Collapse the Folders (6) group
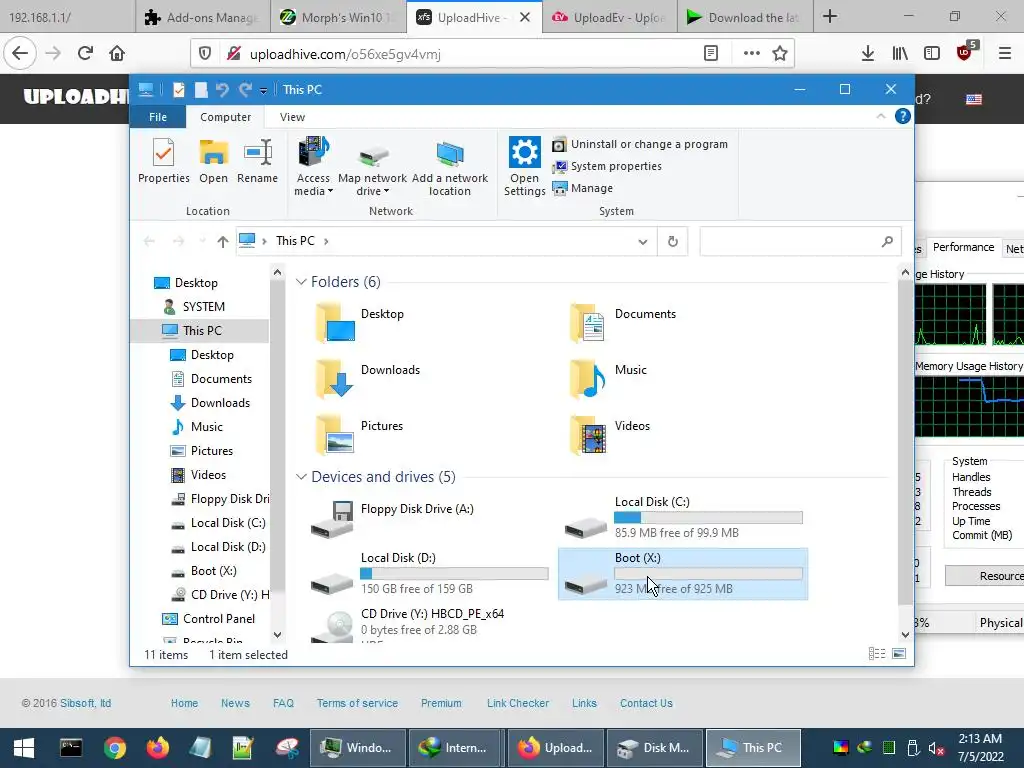This screenshot has width=1024, height=768. 301,282
